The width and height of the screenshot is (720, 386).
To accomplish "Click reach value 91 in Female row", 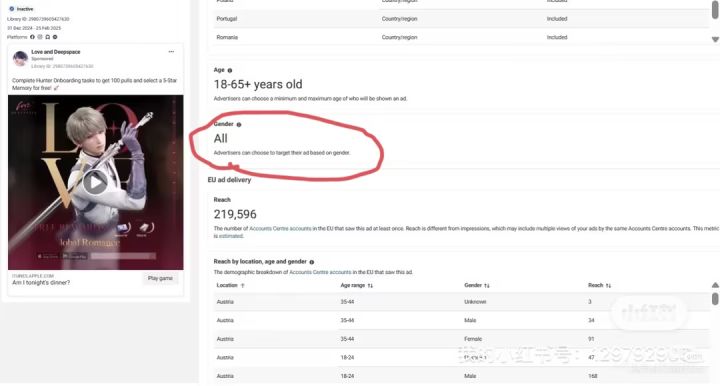I will click(591, 339).
